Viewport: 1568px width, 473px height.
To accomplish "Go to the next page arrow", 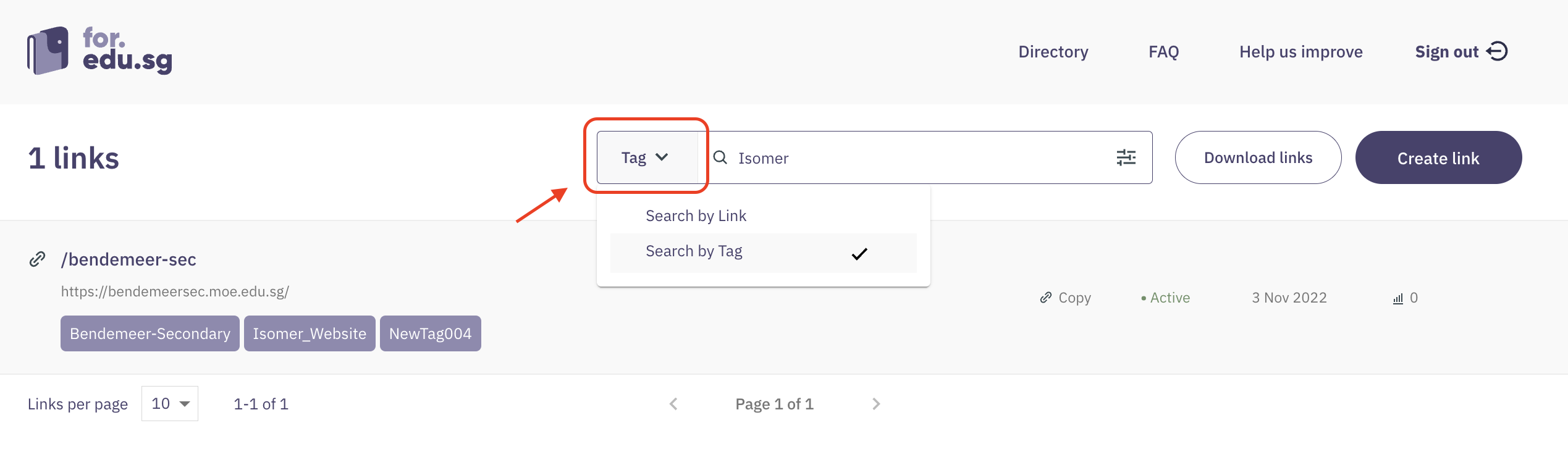I will 876,404.
